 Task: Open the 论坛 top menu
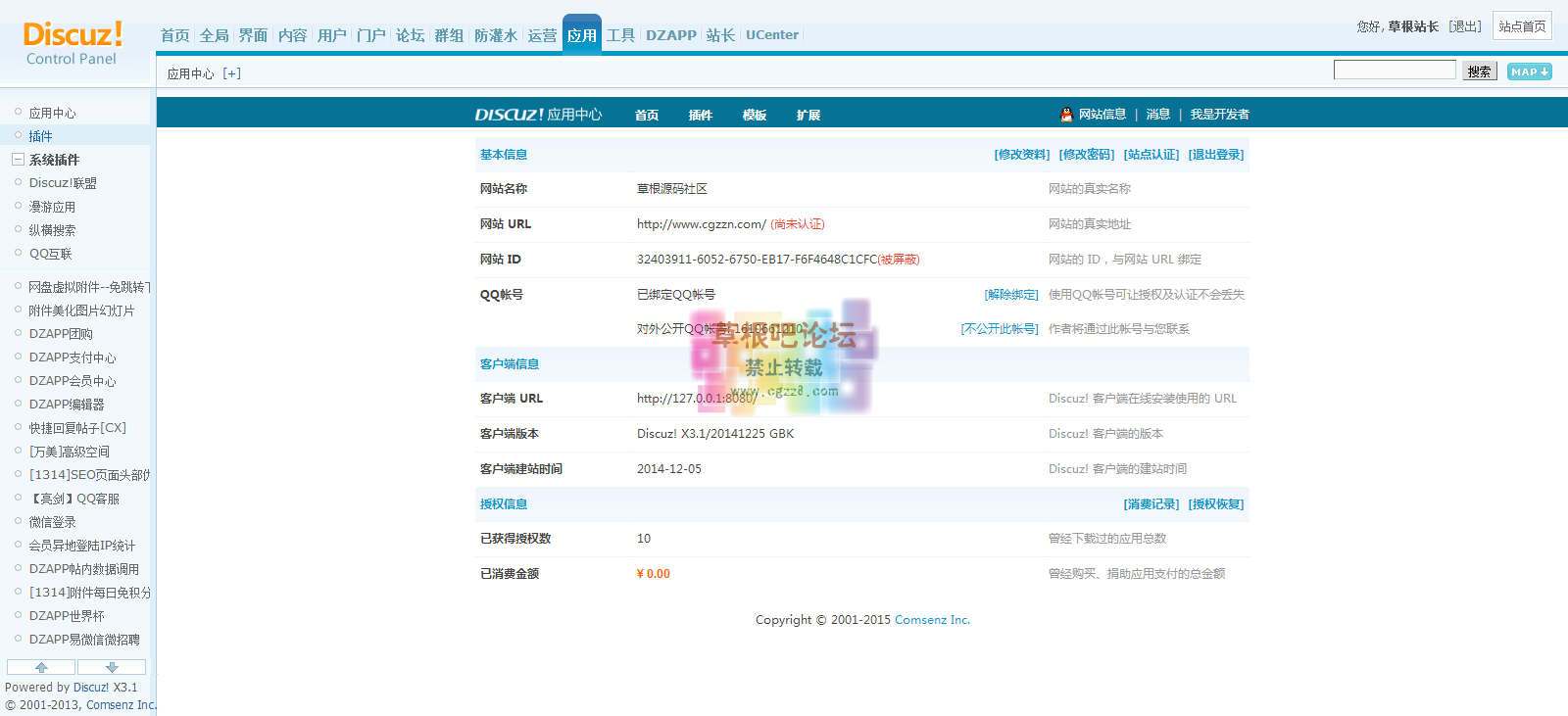point(410,35)
